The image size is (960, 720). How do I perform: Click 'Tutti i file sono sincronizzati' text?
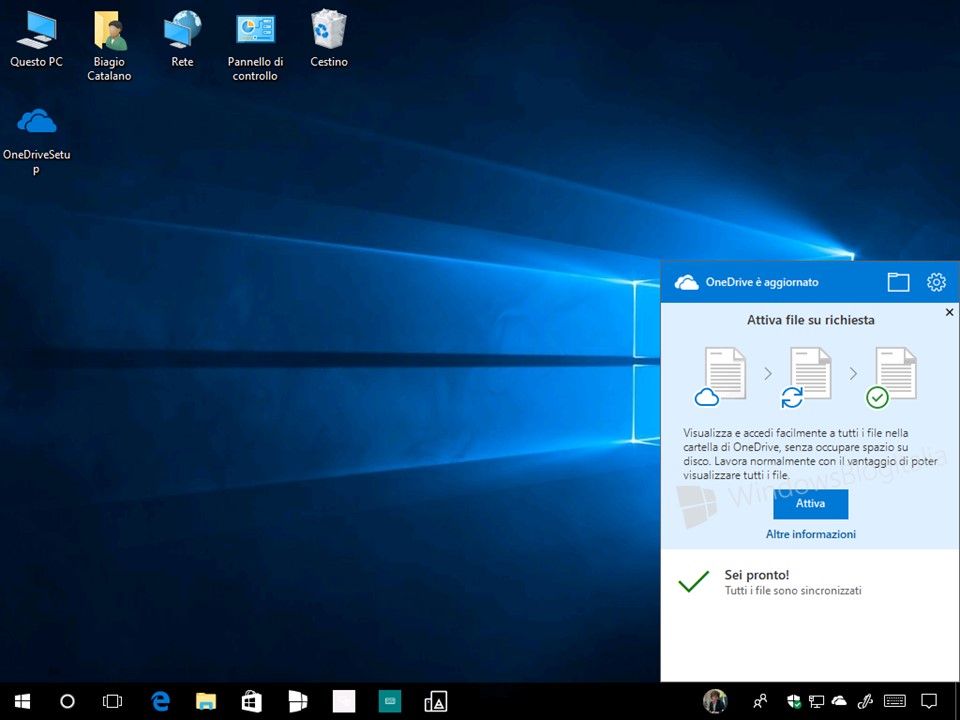pyautogui.click(x=793, y=591)
